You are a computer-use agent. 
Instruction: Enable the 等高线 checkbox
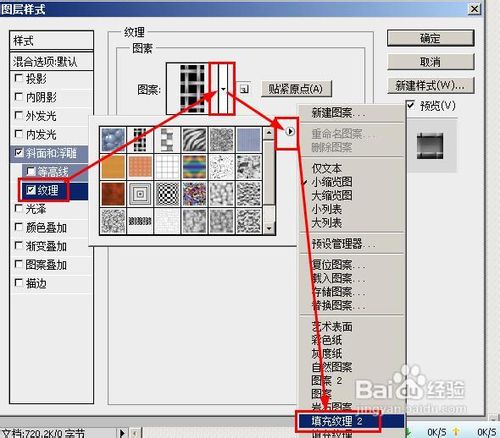(31, 172)
